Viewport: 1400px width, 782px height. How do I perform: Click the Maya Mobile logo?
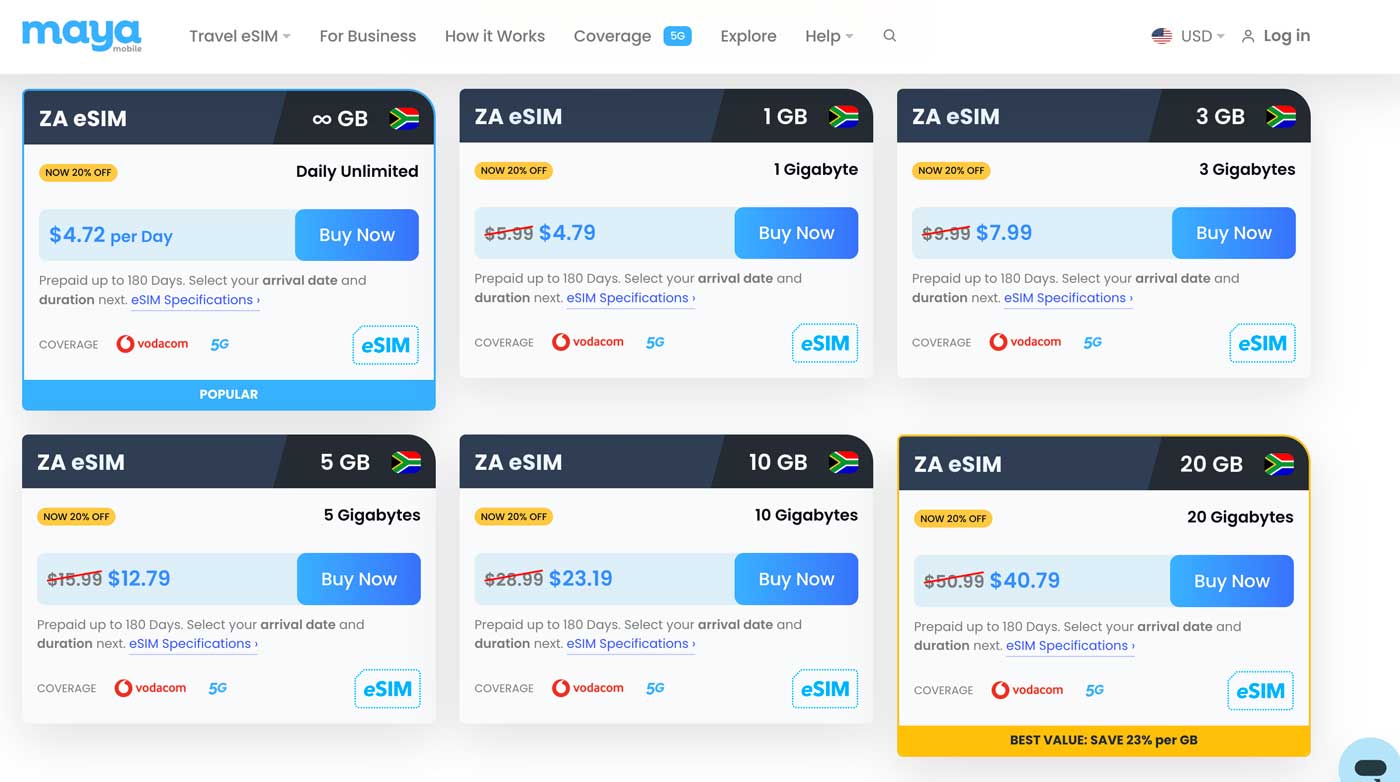(82, 35)
